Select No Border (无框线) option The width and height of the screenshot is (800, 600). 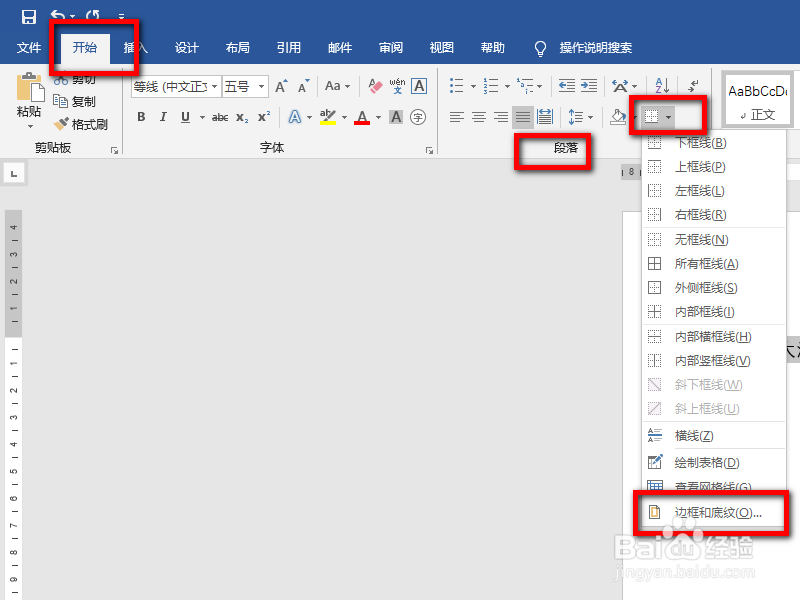tap(713, 239)
